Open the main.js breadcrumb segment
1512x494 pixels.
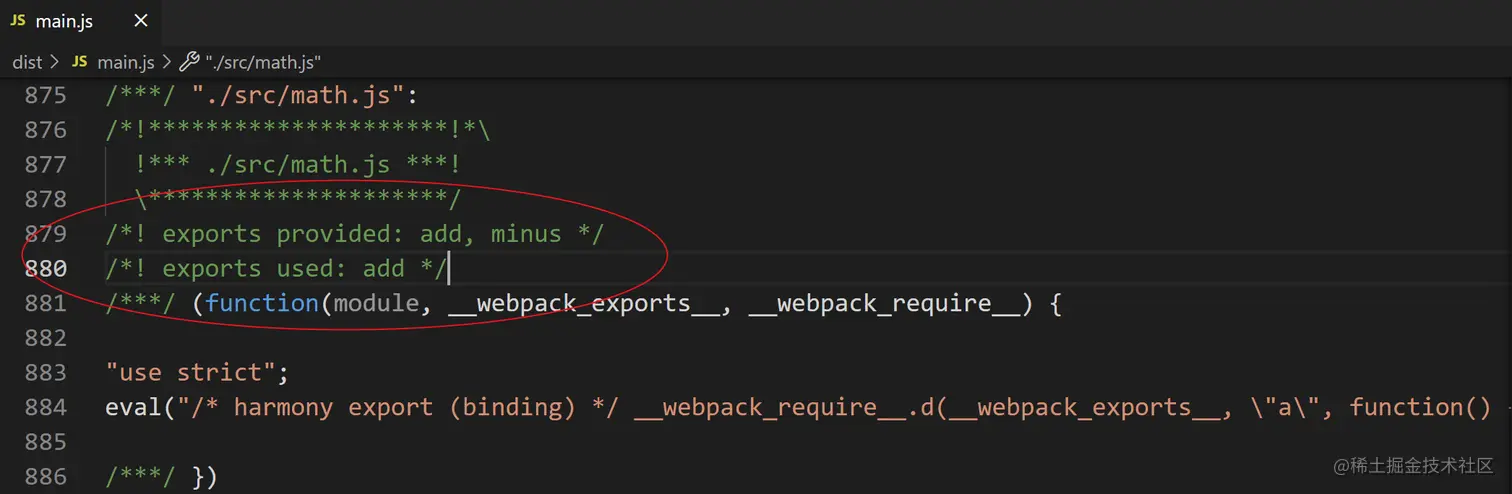125,62
